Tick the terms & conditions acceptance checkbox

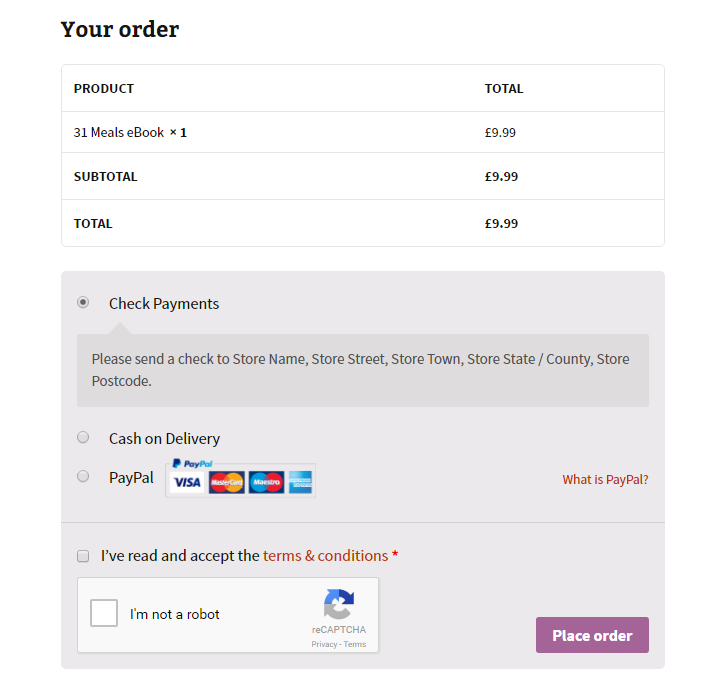[x=83, y=556]
